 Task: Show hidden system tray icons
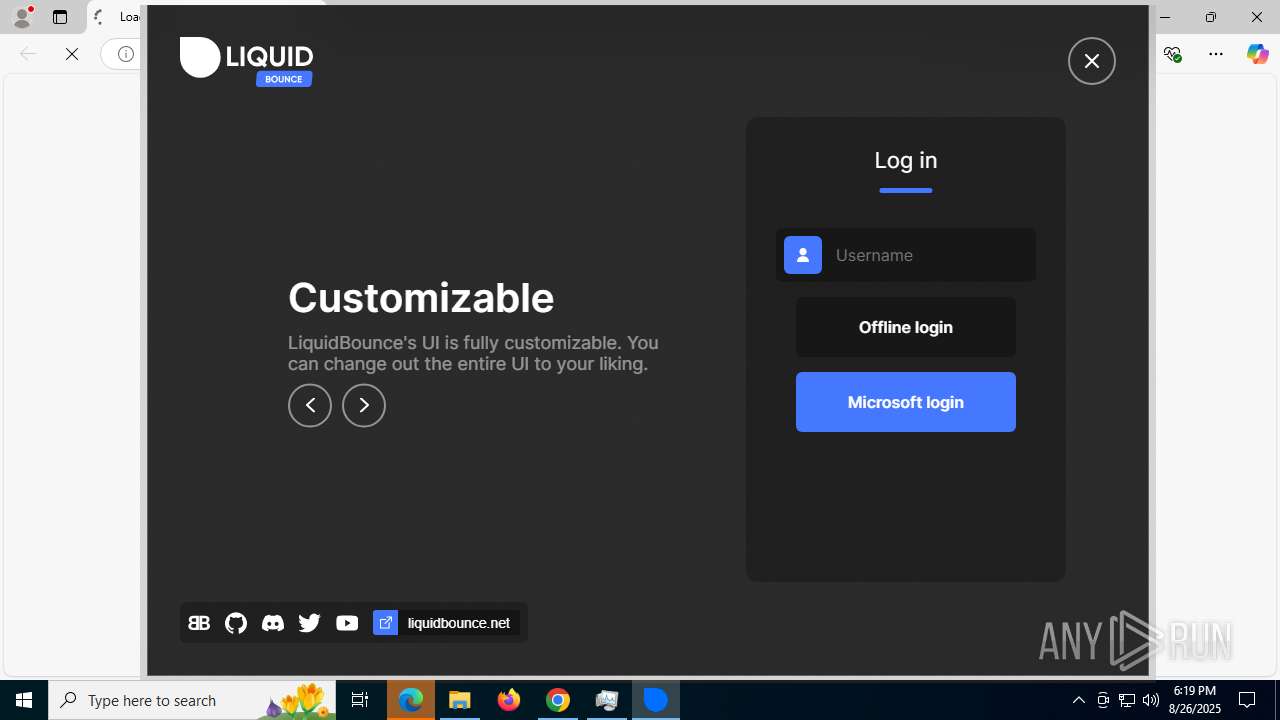[1078, 700]
